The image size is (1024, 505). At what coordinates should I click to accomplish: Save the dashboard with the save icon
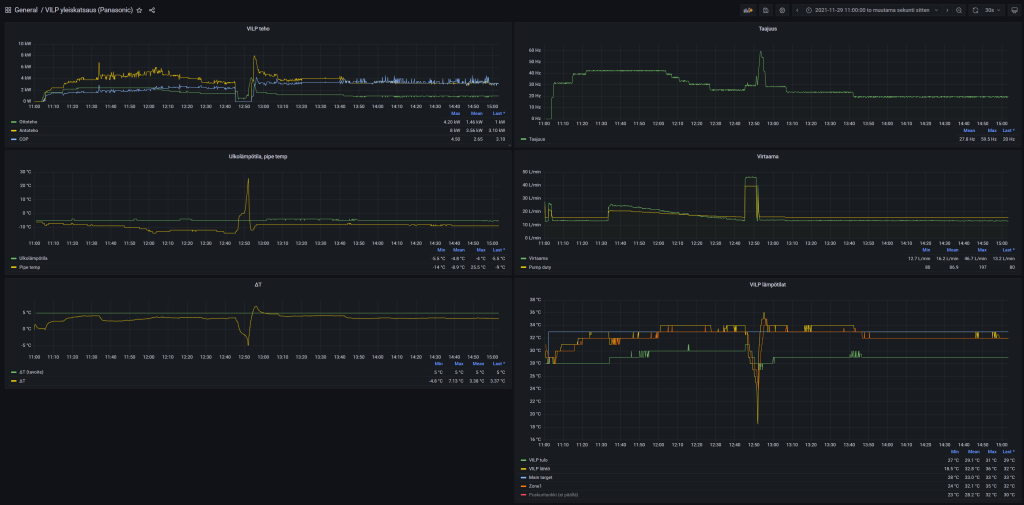[765, 10]
